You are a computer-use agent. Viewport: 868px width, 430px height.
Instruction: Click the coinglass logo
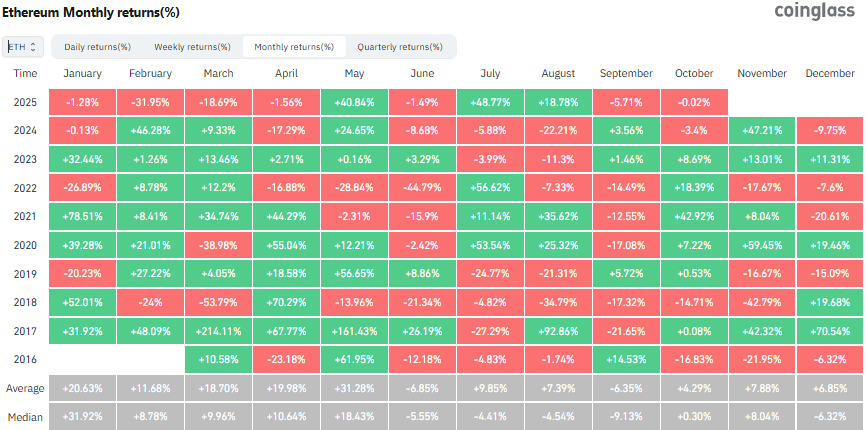(812, 11)
